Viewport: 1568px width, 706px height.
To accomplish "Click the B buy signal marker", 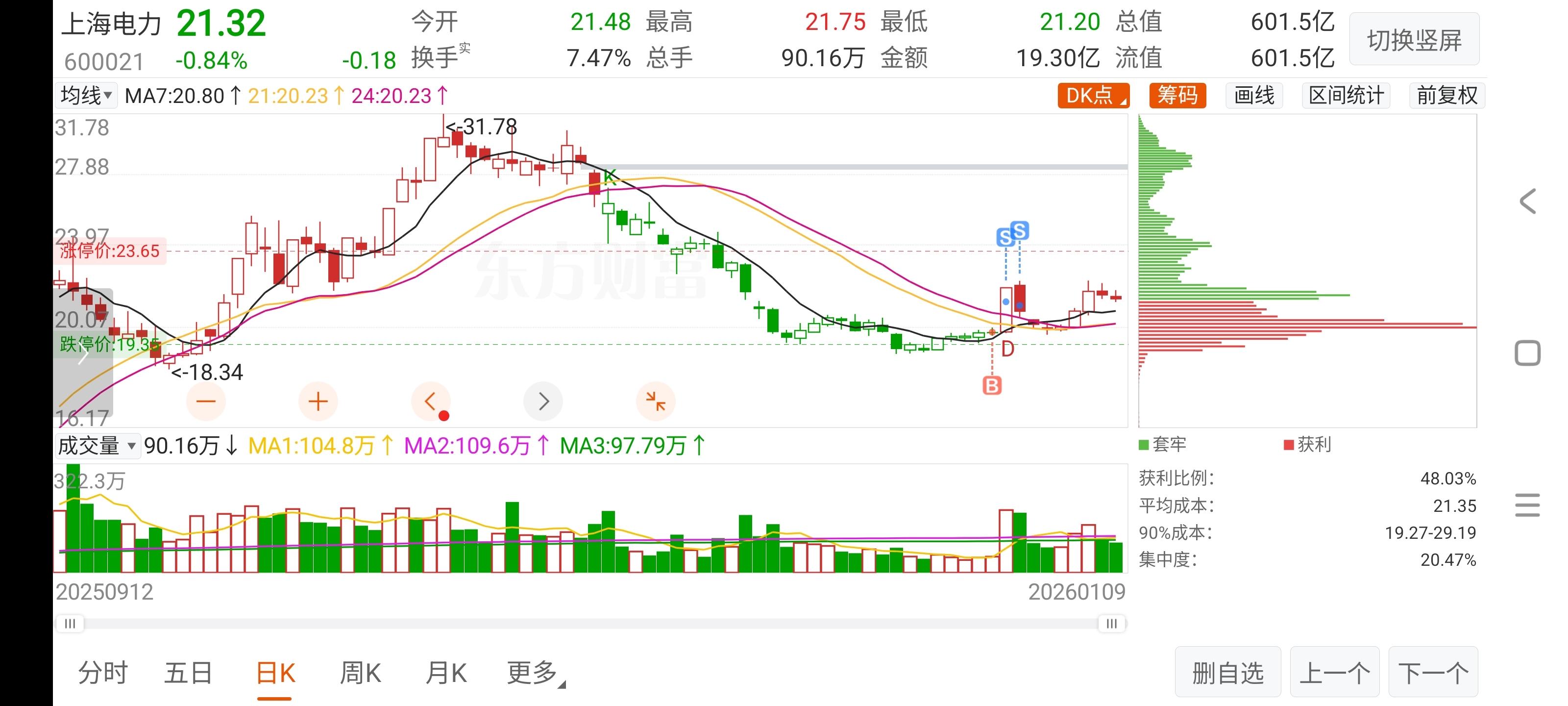I will point(992,385).
